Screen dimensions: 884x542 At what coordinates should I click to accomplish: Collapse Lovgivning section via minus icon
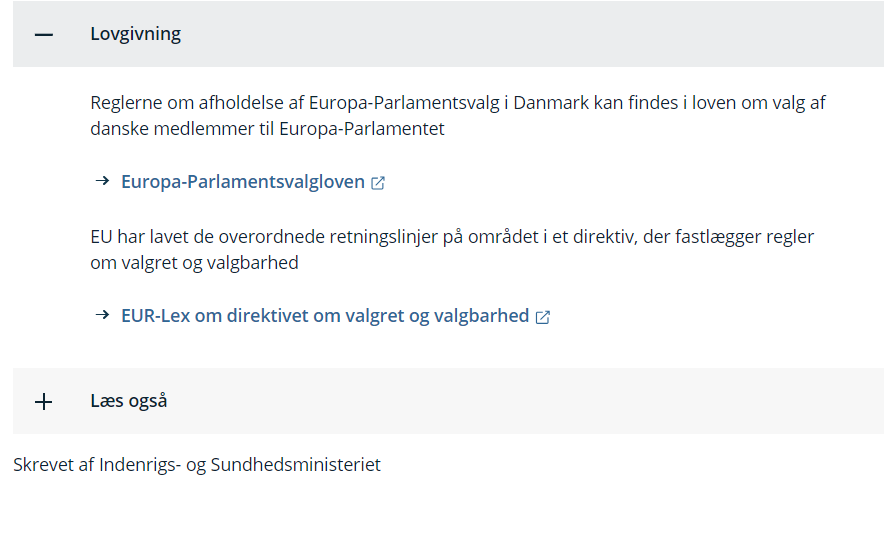[43, 34]
